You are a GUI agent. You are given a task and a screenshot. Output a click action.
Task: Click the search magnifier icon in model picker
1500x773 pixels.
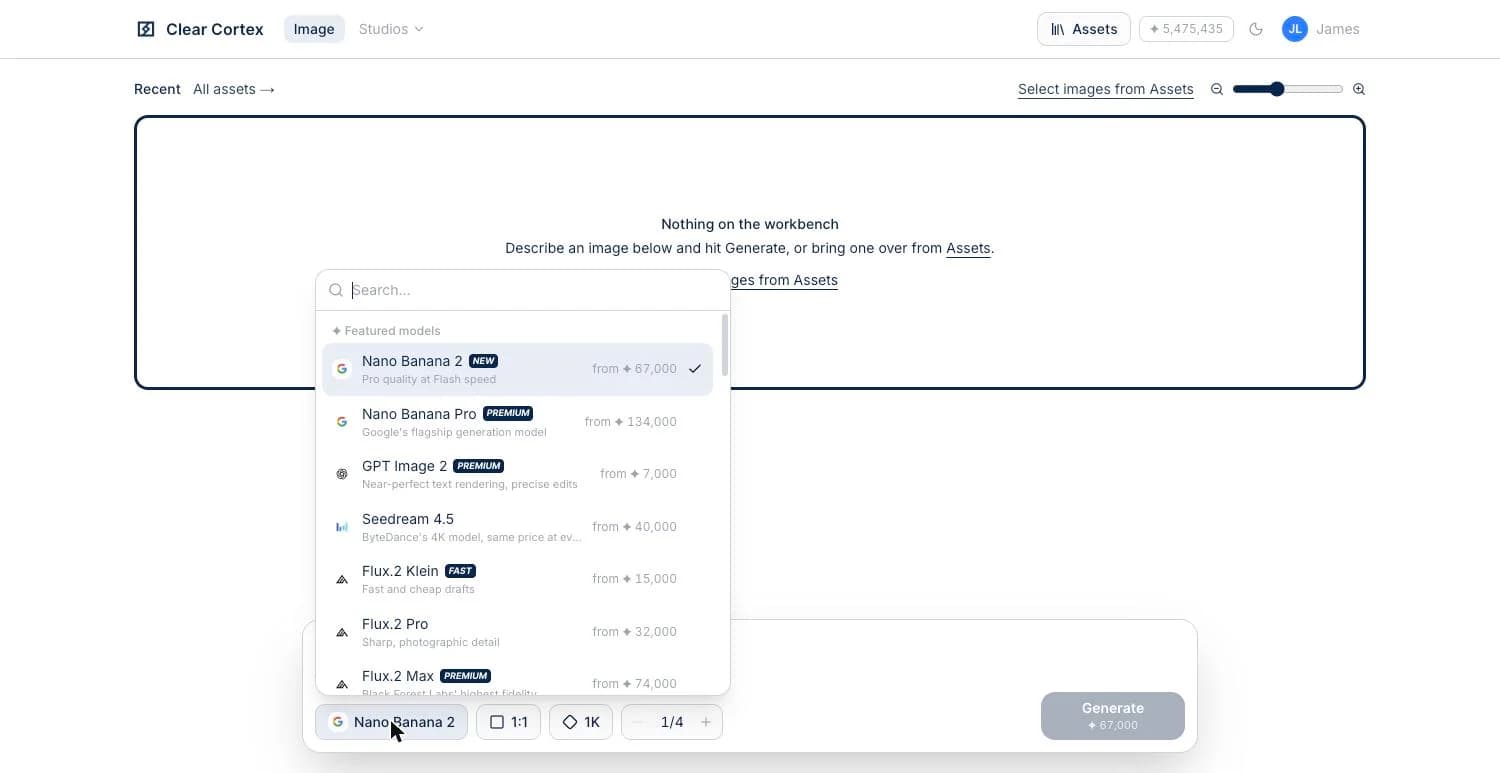point(336,290)
